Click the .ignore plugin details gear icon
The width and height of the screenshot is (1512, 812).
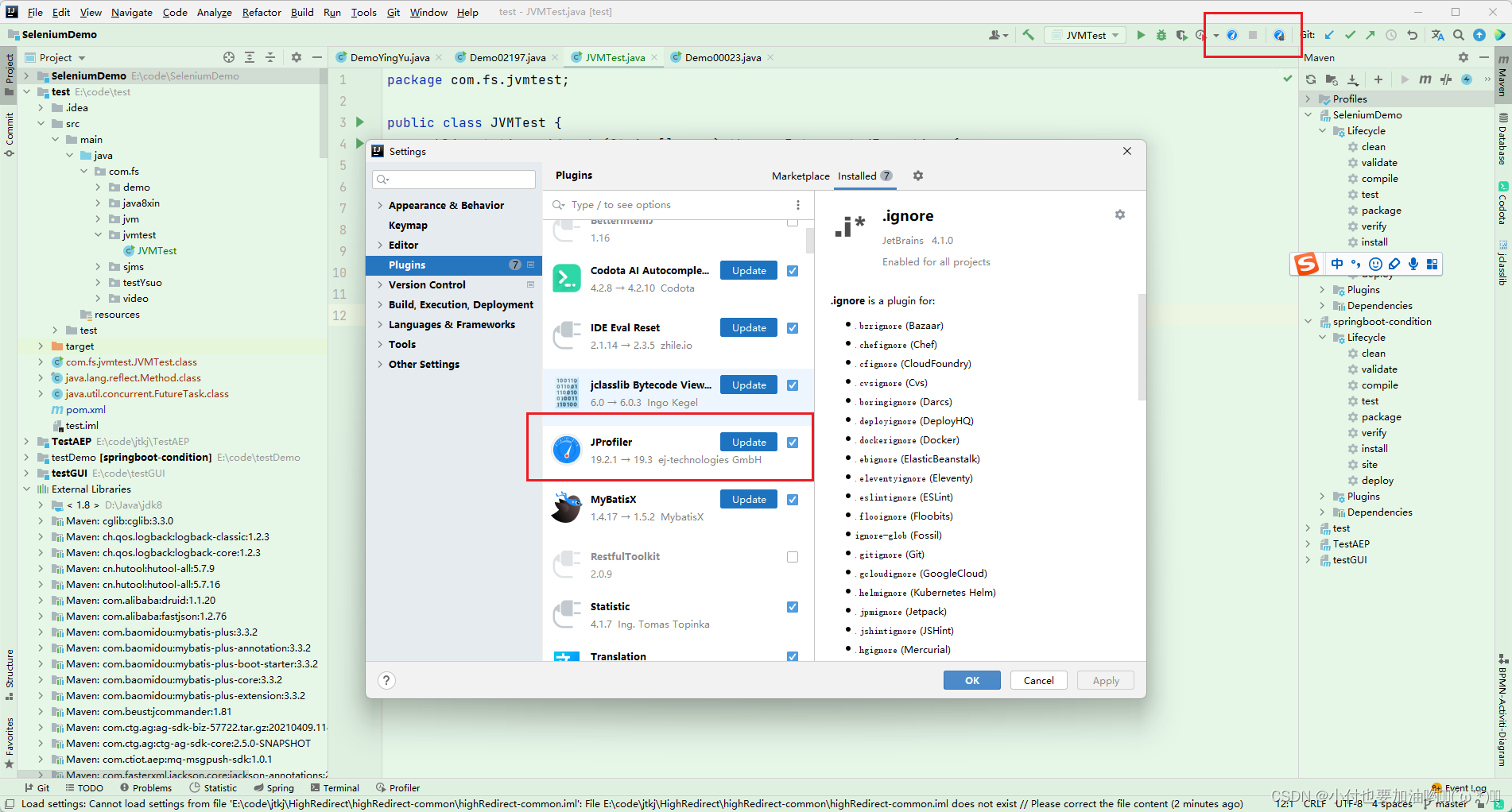pos(1120,215)
